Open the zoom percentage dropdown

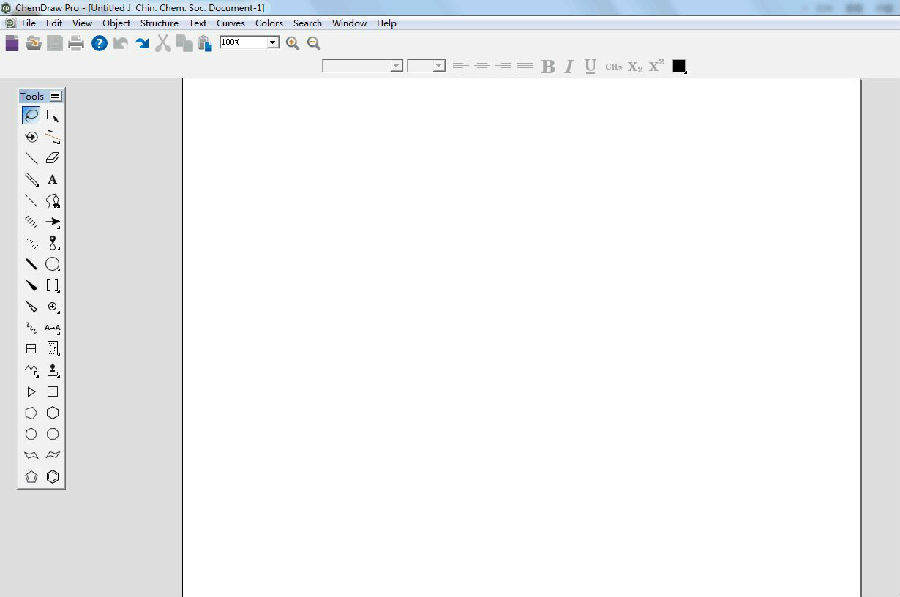tap(273, 43)
